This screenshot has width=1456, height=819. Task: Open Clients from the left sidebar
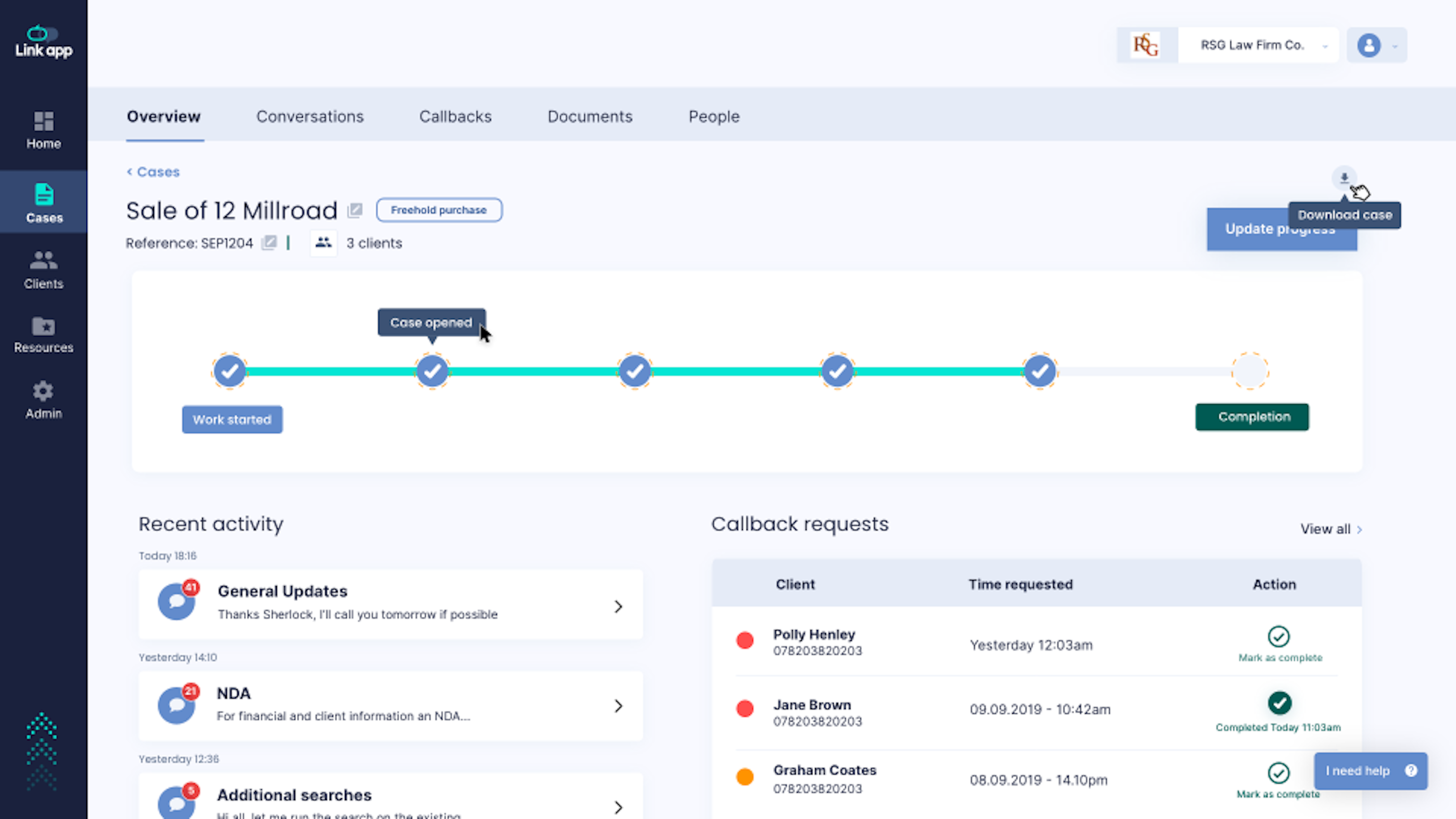pos(43,269)
